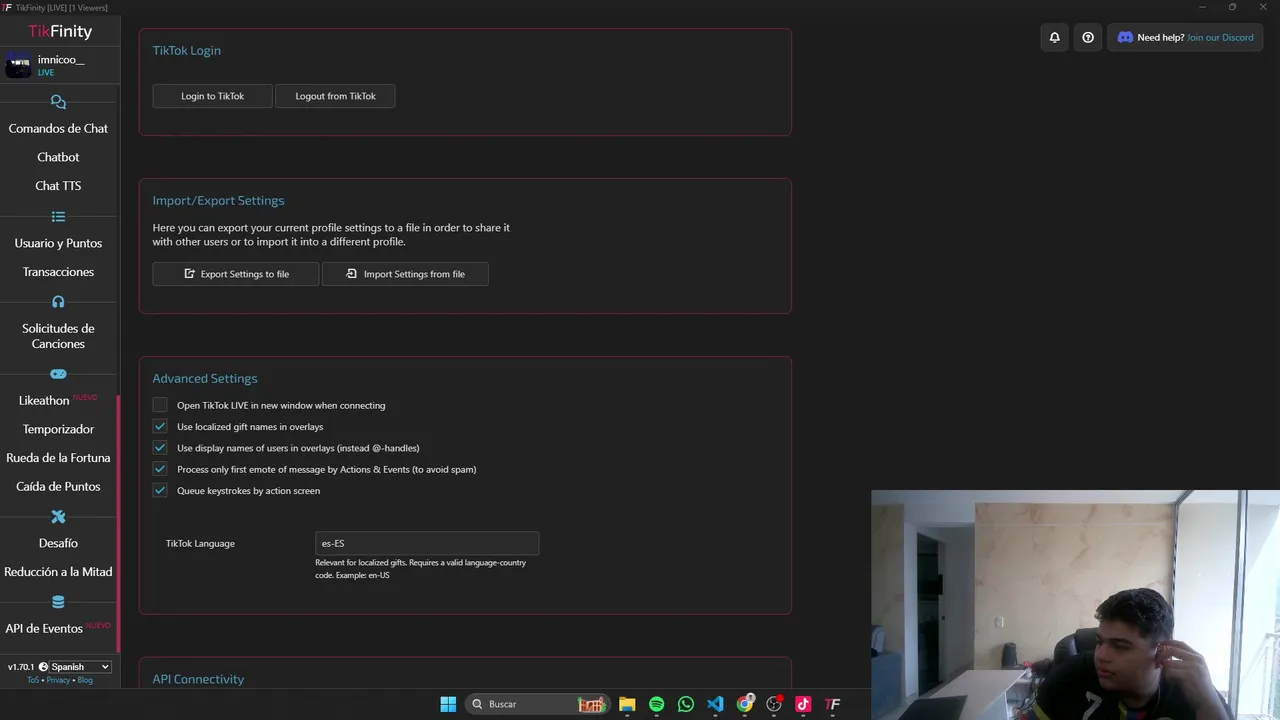The height and width of the screenshot is (720, 1280).
Task: Open Solicitudes de Canciones section
Action: coord(58,336)
